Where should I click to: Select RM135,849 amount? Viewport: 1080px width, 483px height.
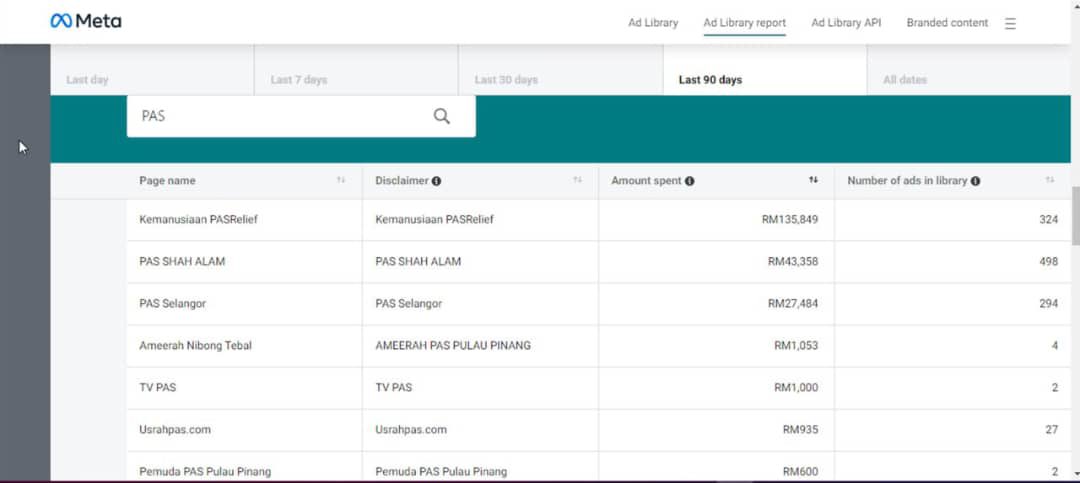pos(790,220)
